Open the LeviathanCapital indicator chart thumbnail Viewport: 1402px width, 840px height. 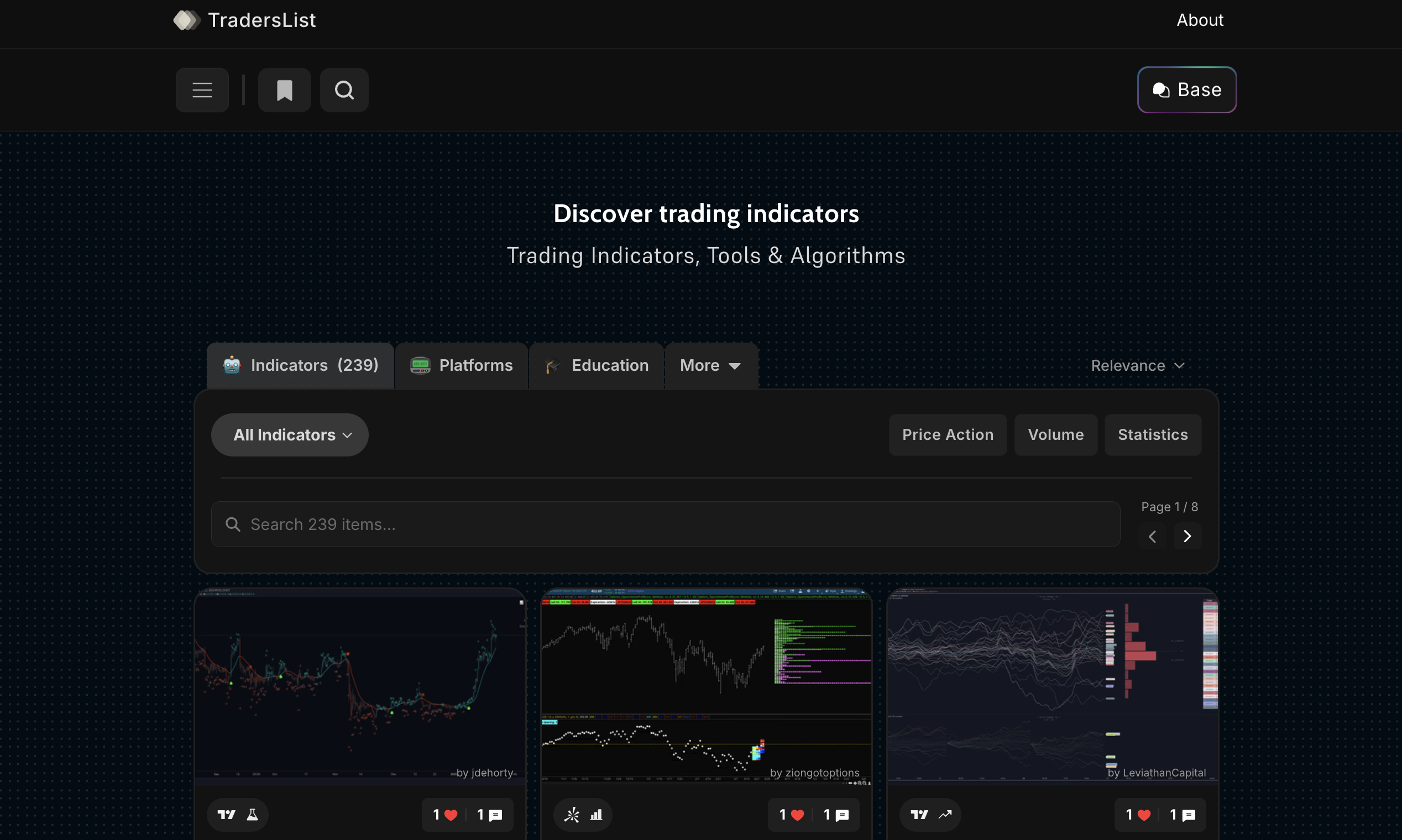(x=1053, y=686)
